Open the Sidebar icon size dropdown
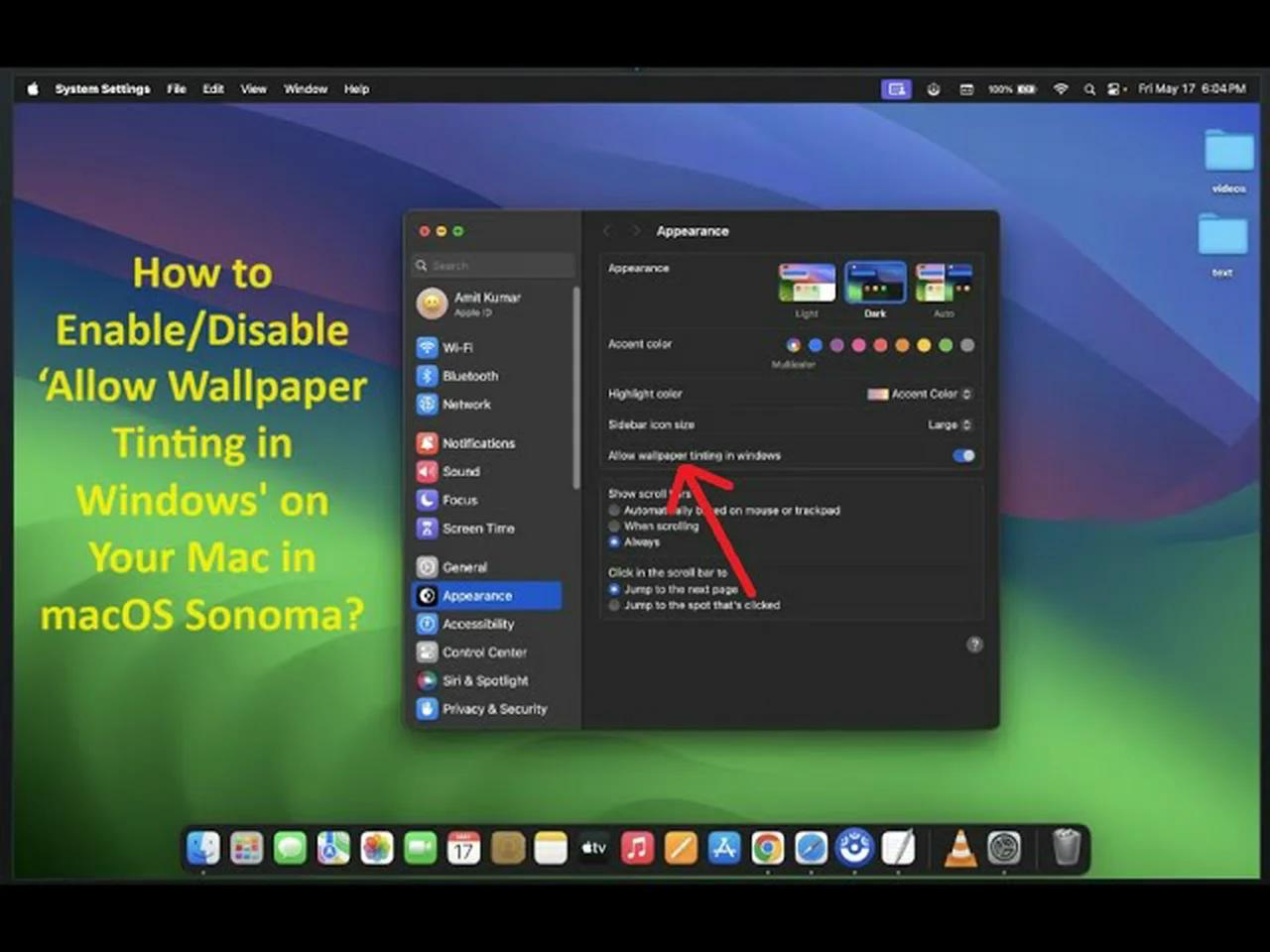This screenshot has width=1270, height=952. coord(950,424)
